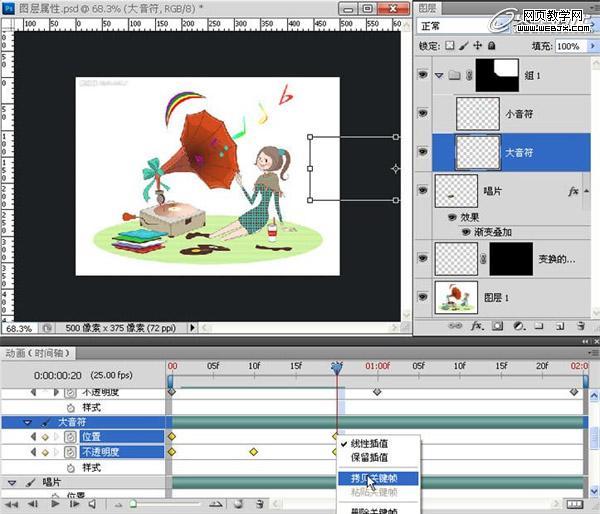The height and width of the screenshot is (514, 600).
Task: Collapse the 组 1 group triangle
Action: 439,74
